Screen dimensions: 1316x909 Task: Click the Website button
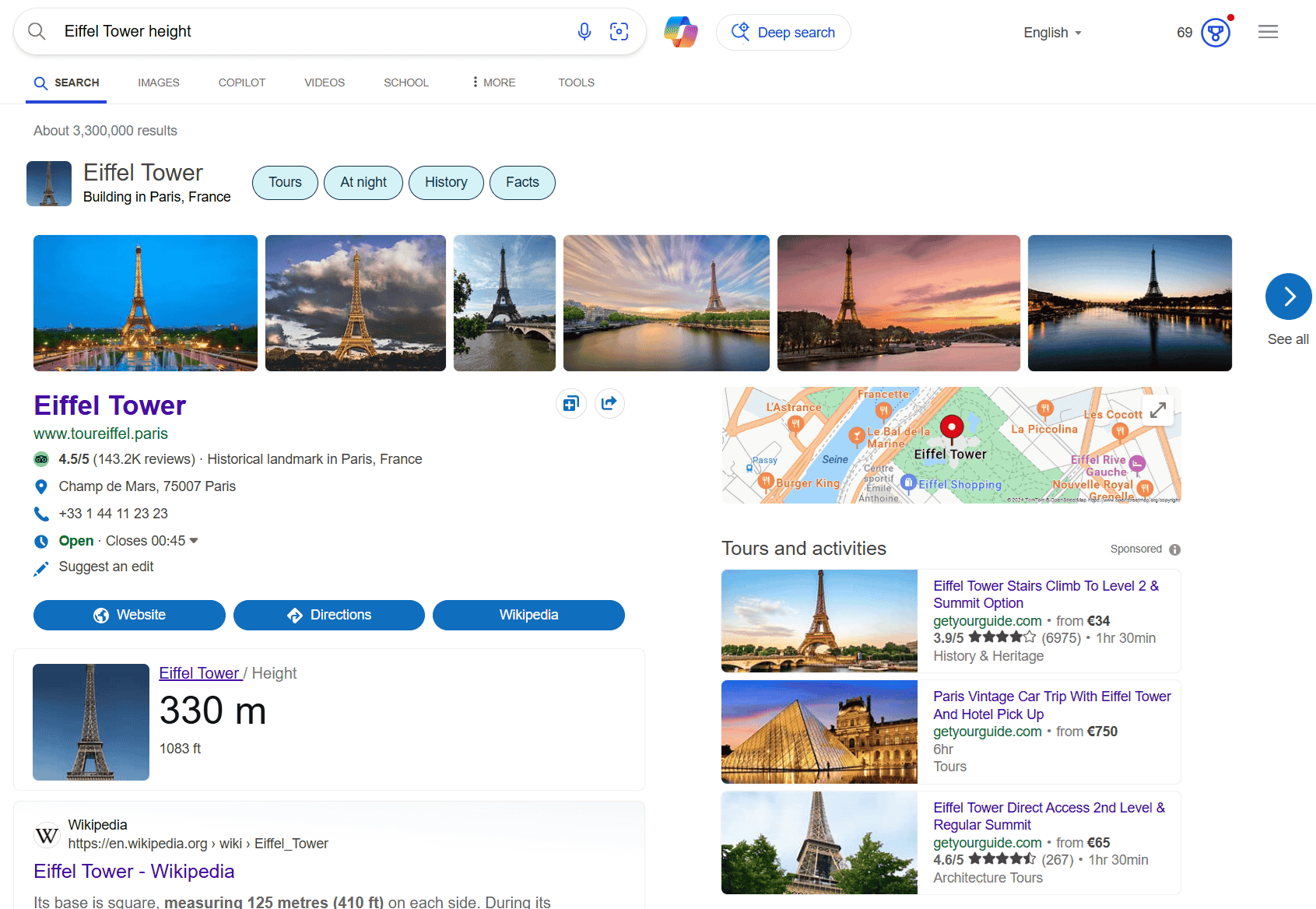[x=129, y=615]
